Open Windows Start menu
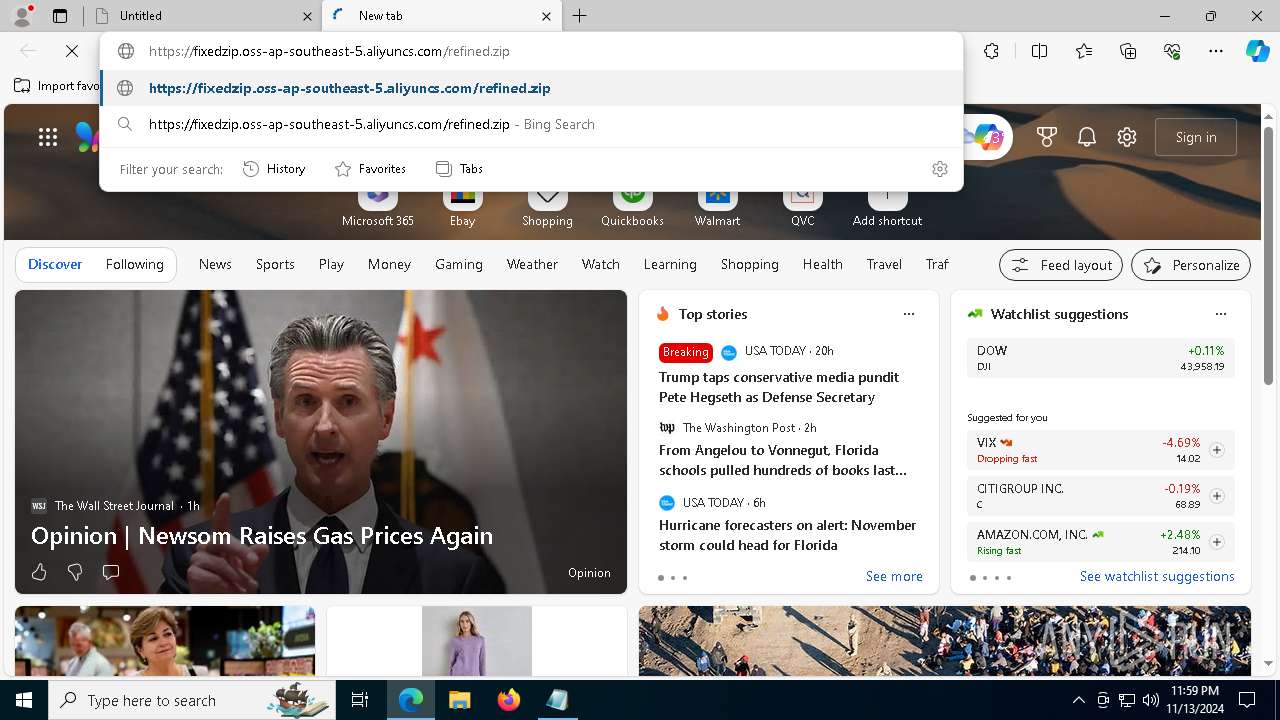Screen dimensions: 1280x720 [x=24, y=700]
